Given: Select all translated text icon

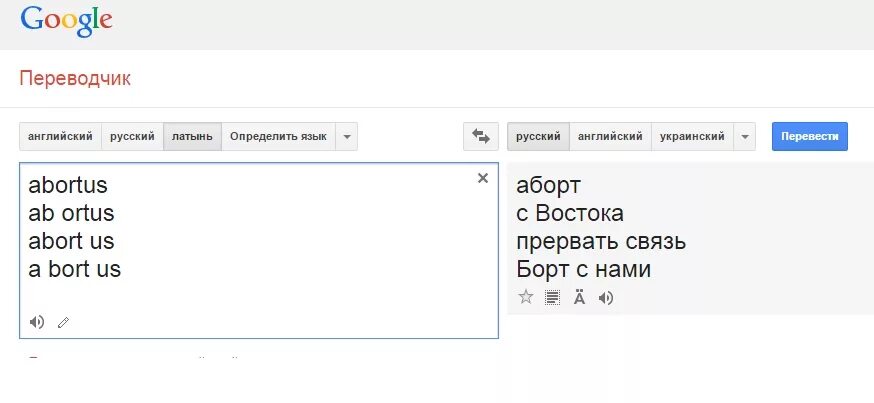Looking at the screenshot, I should [552, 297].
